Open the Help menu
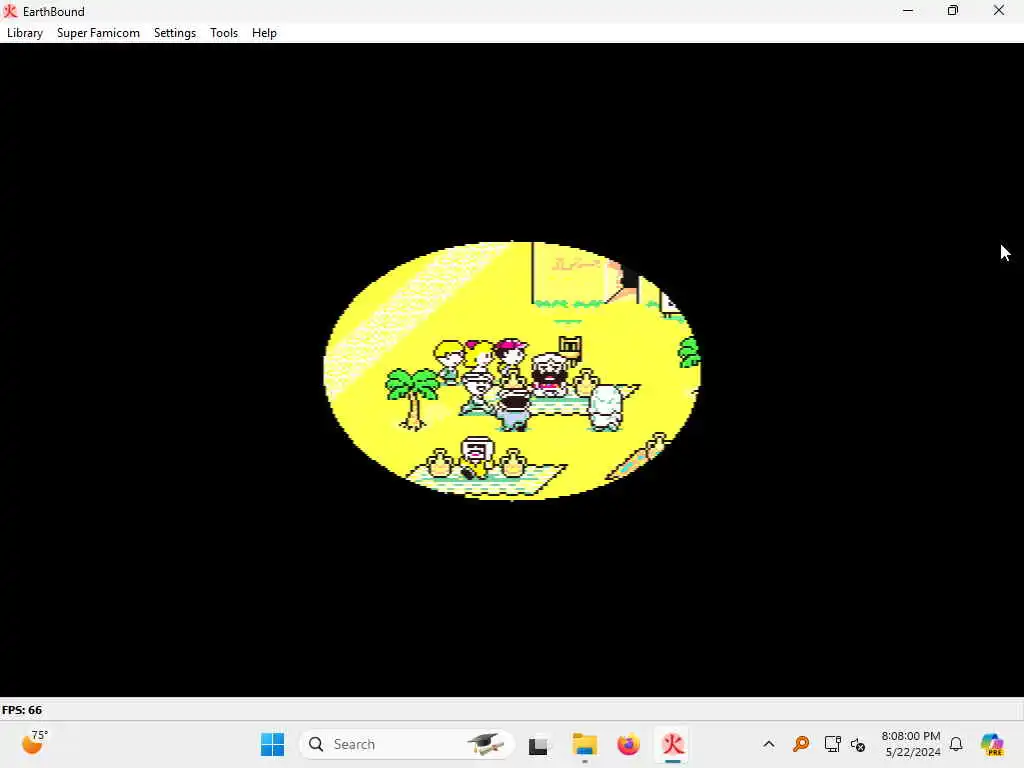This screenshot has width=1024, height=768. 264,33
